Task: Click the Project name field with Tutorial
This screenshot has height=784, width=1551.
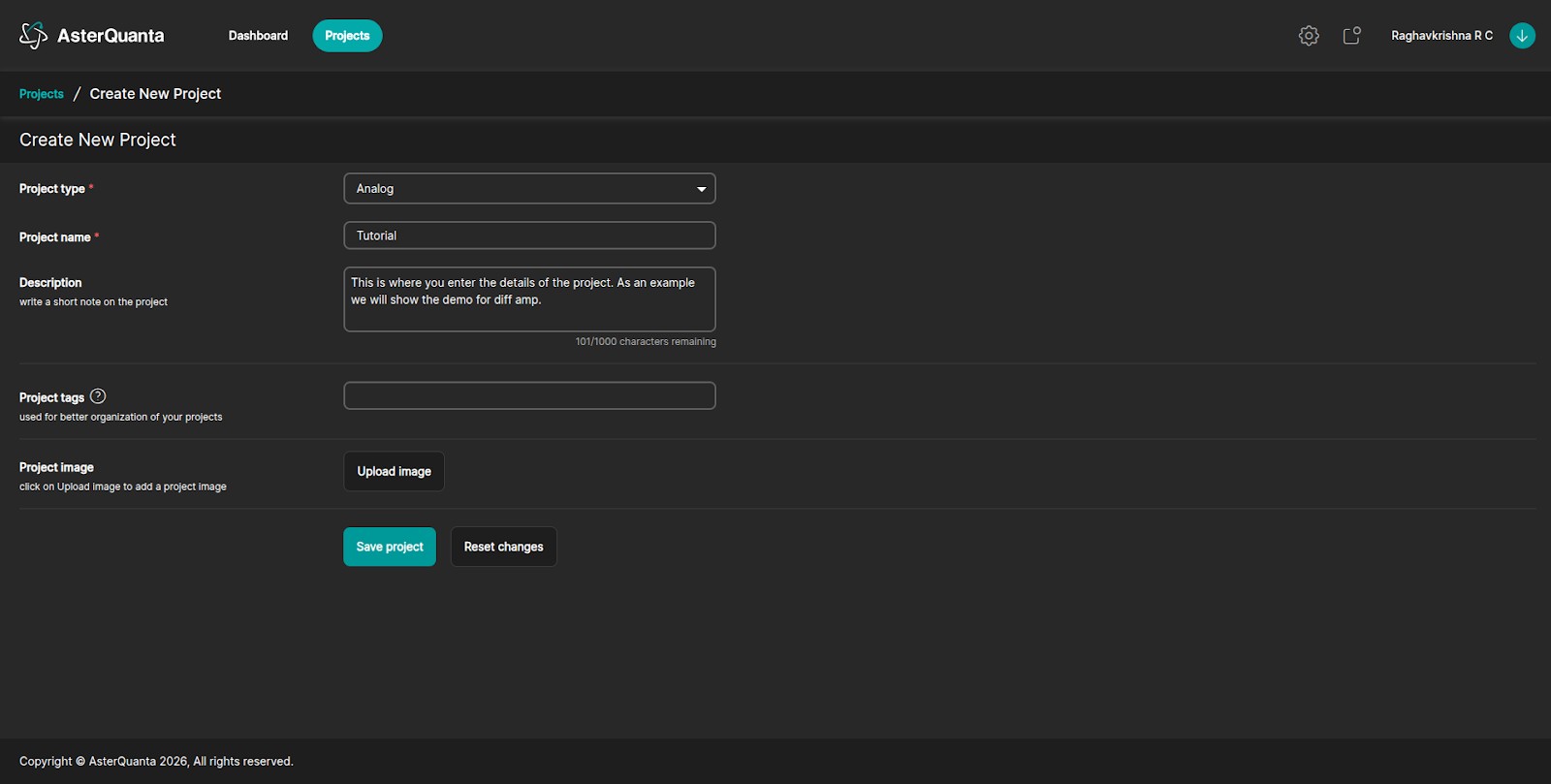Action: click(x=529, y=235)
